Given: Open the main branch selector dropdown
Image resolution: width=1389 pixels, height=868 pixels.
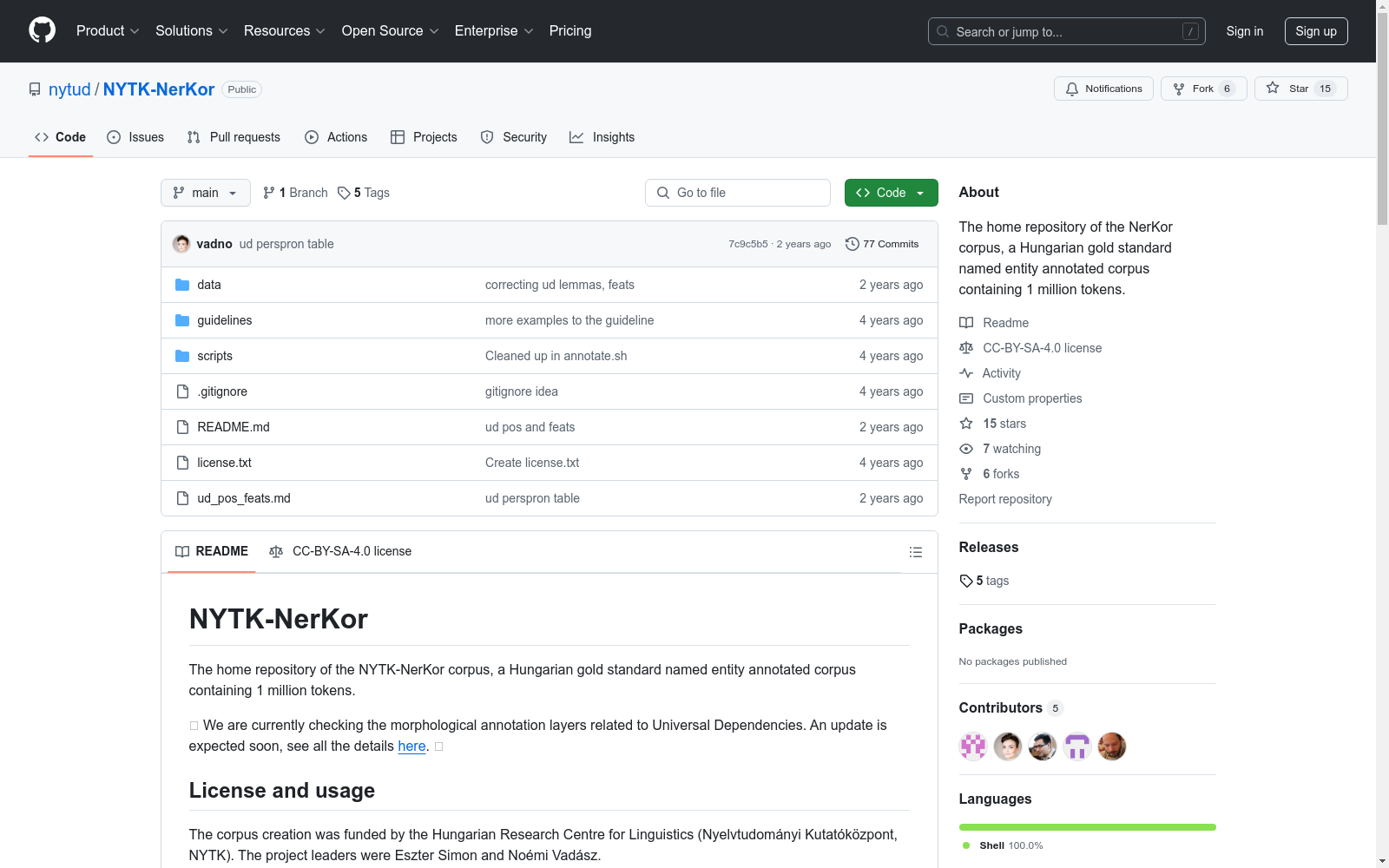Looking at the screenshot, I should [206, 193].
